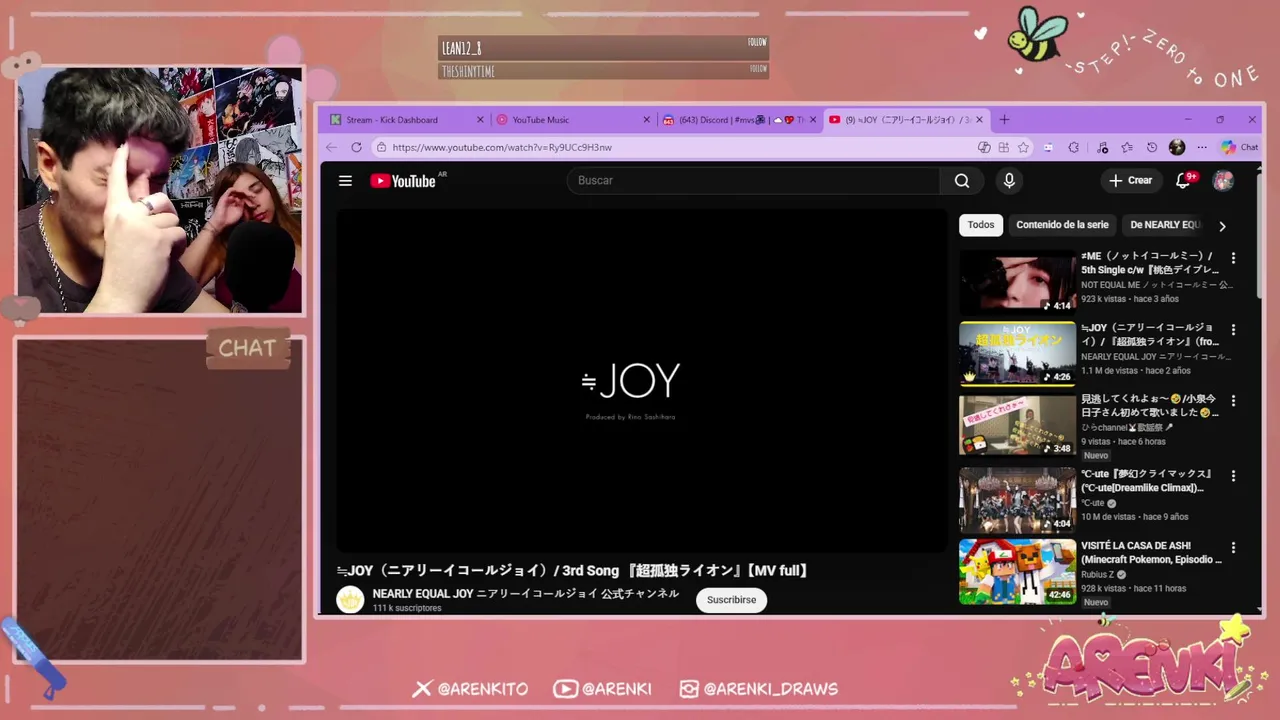The image size is (1280, 720).
Task: Open the ≠ME video thumbnail
Action: coord(1017,281)
